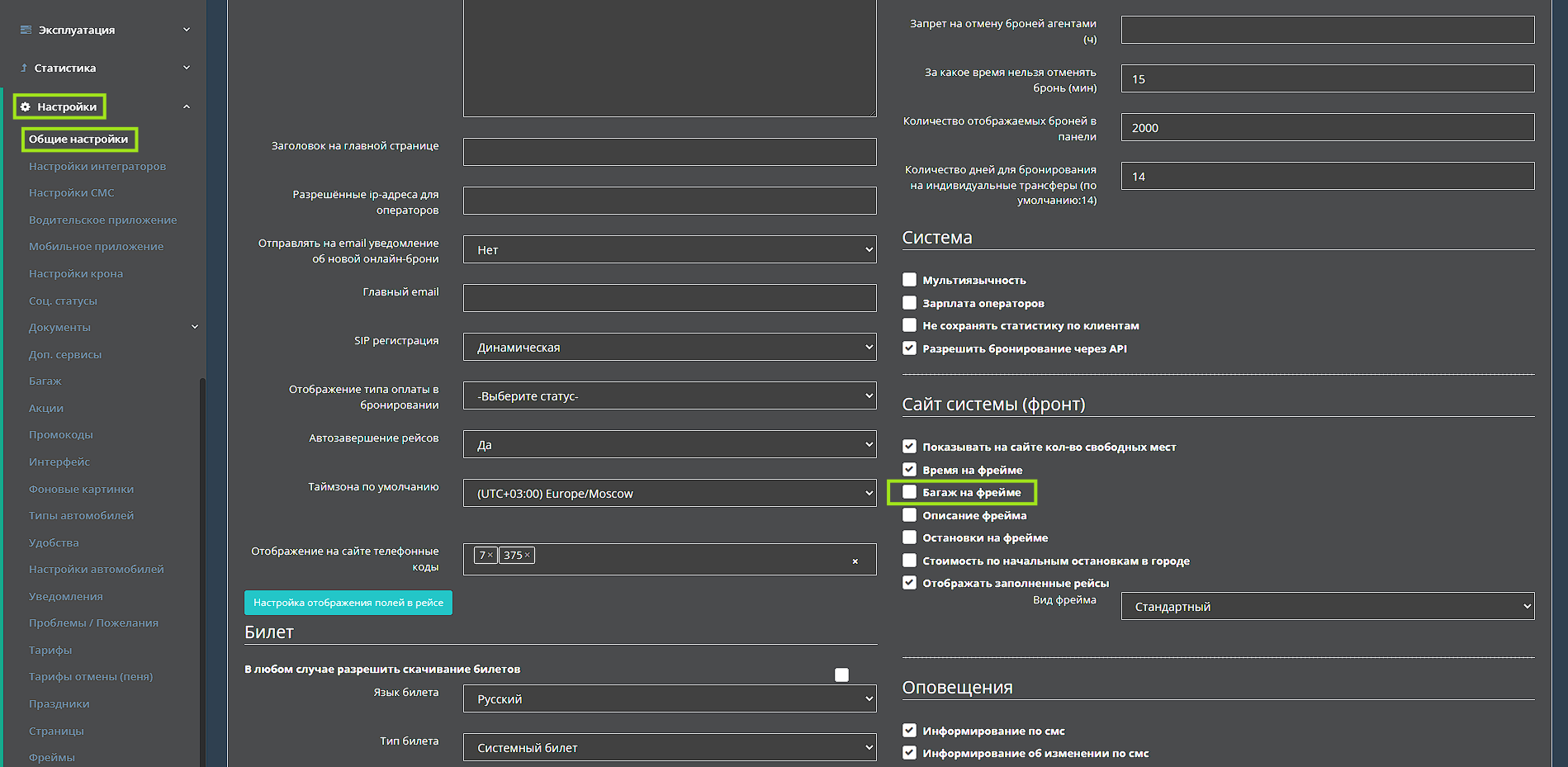Uncheck Информирование по смс
Screen dimensions: 1568x767
point(909,731)
